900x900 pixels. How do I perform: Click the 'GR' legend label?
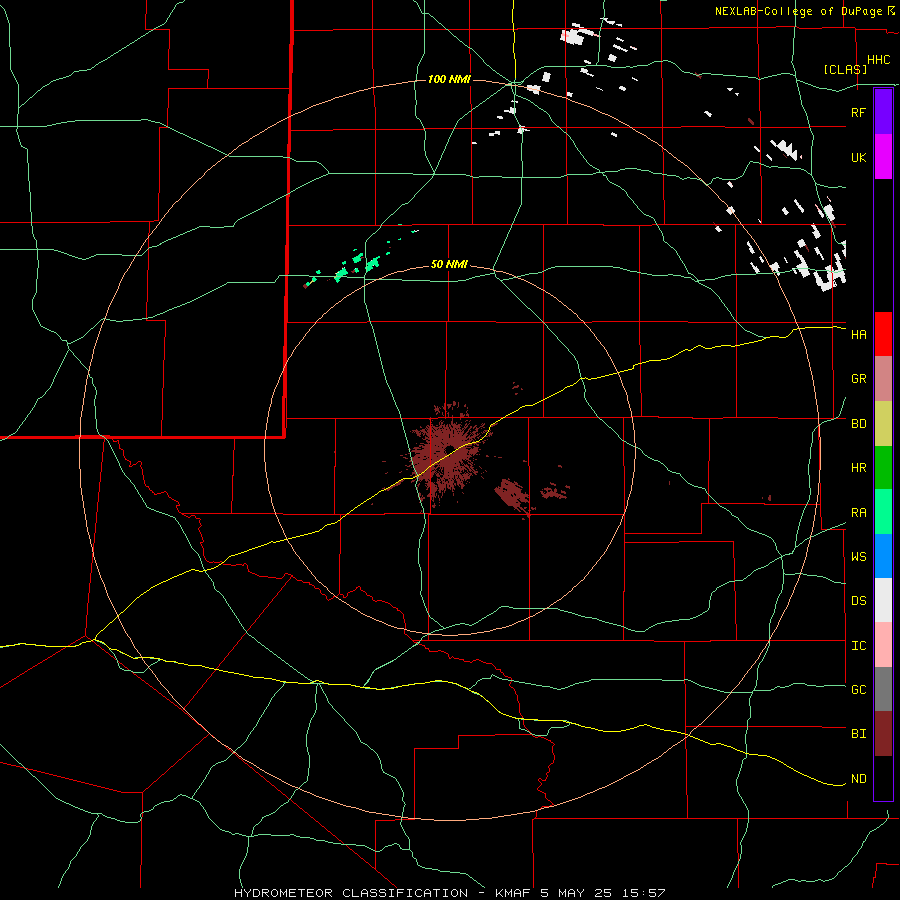coord(858,379)
